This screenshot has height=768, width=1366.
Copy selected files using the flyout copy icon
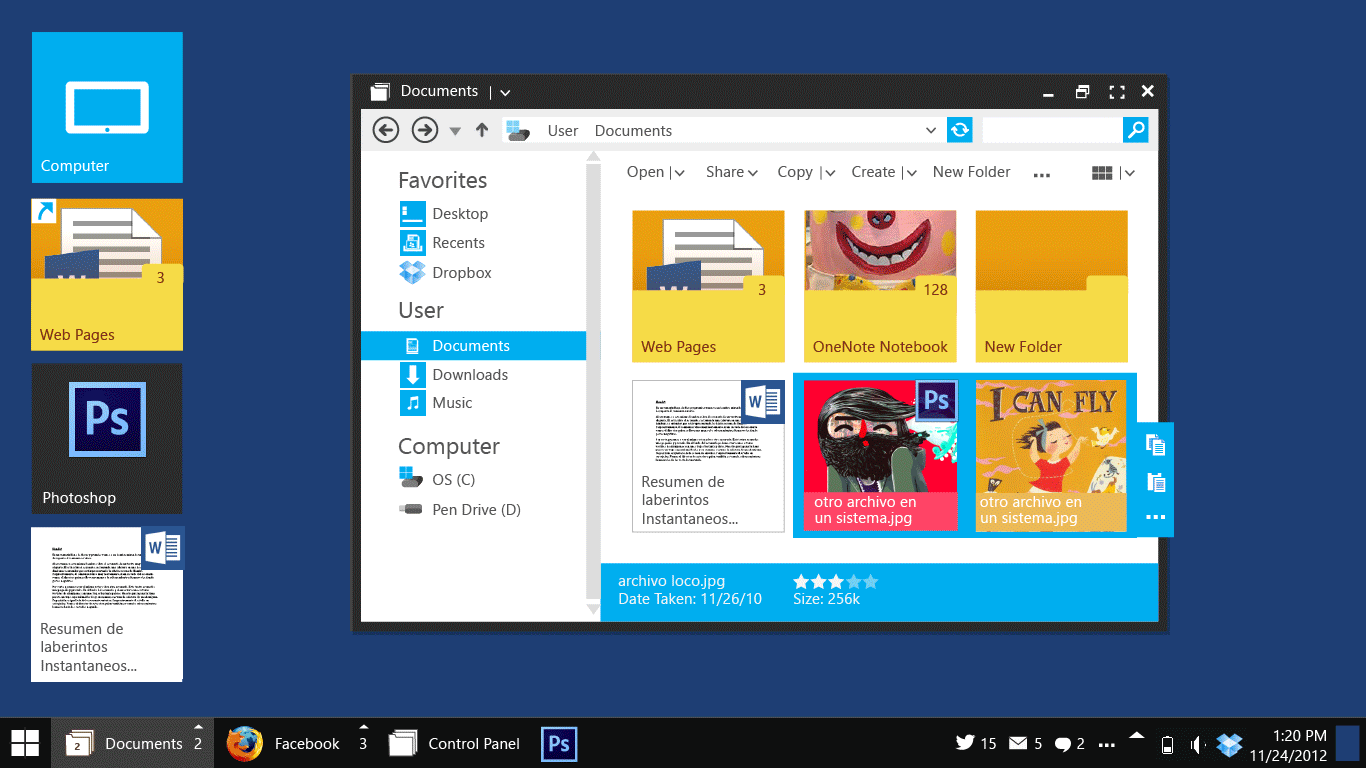(1154, 444)
